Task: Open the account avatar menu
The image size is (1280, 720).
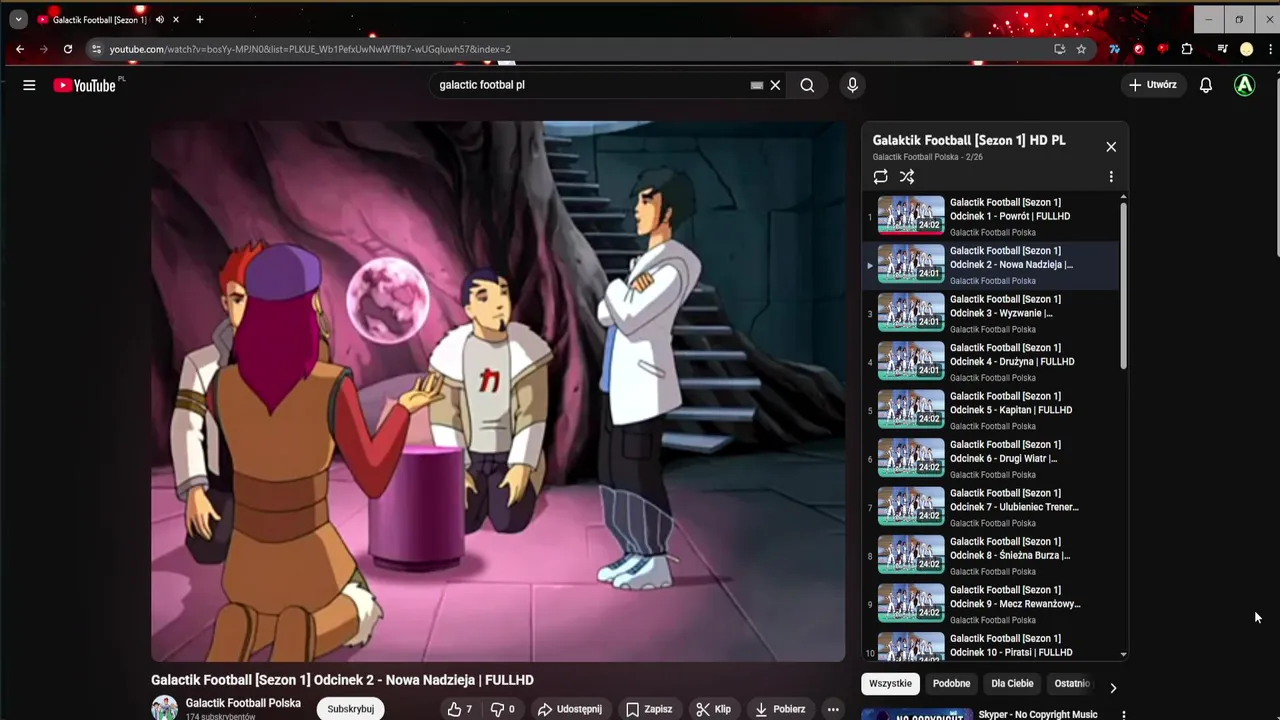Action: [x=1244, y=85]
